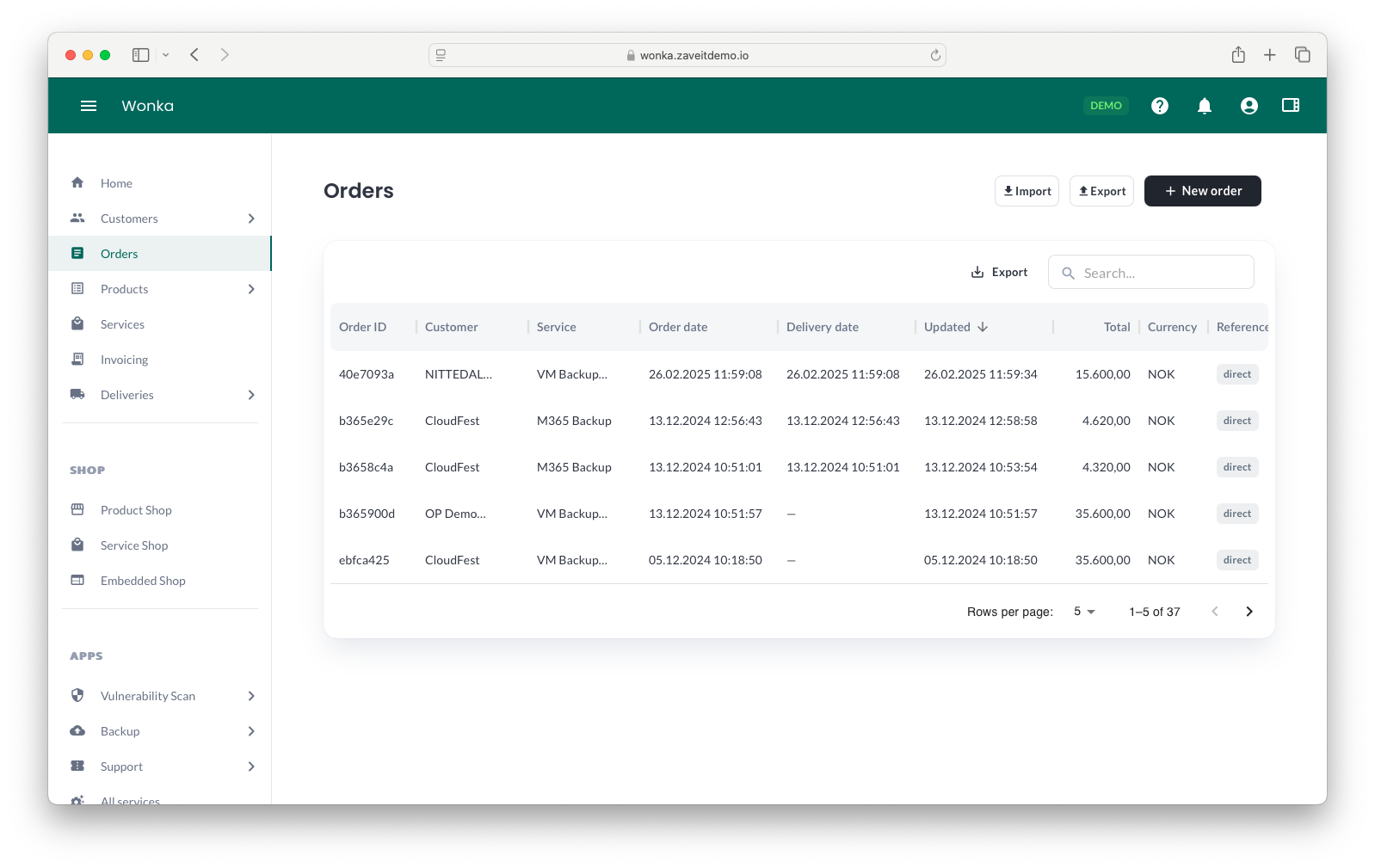Click the Product Shop storefront icon
Viewport: 1375px width, 868px height.
pos(77,509)
